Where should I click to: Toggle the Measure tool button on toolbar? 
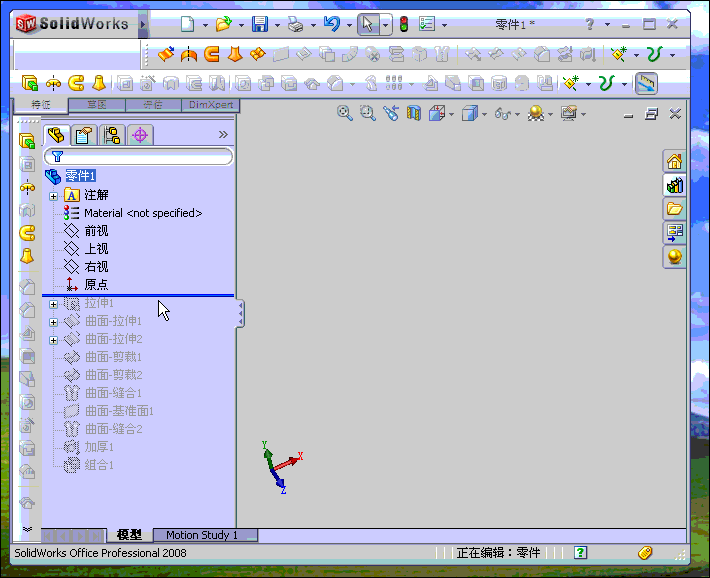pyautogui.click(x=646, y=83)
